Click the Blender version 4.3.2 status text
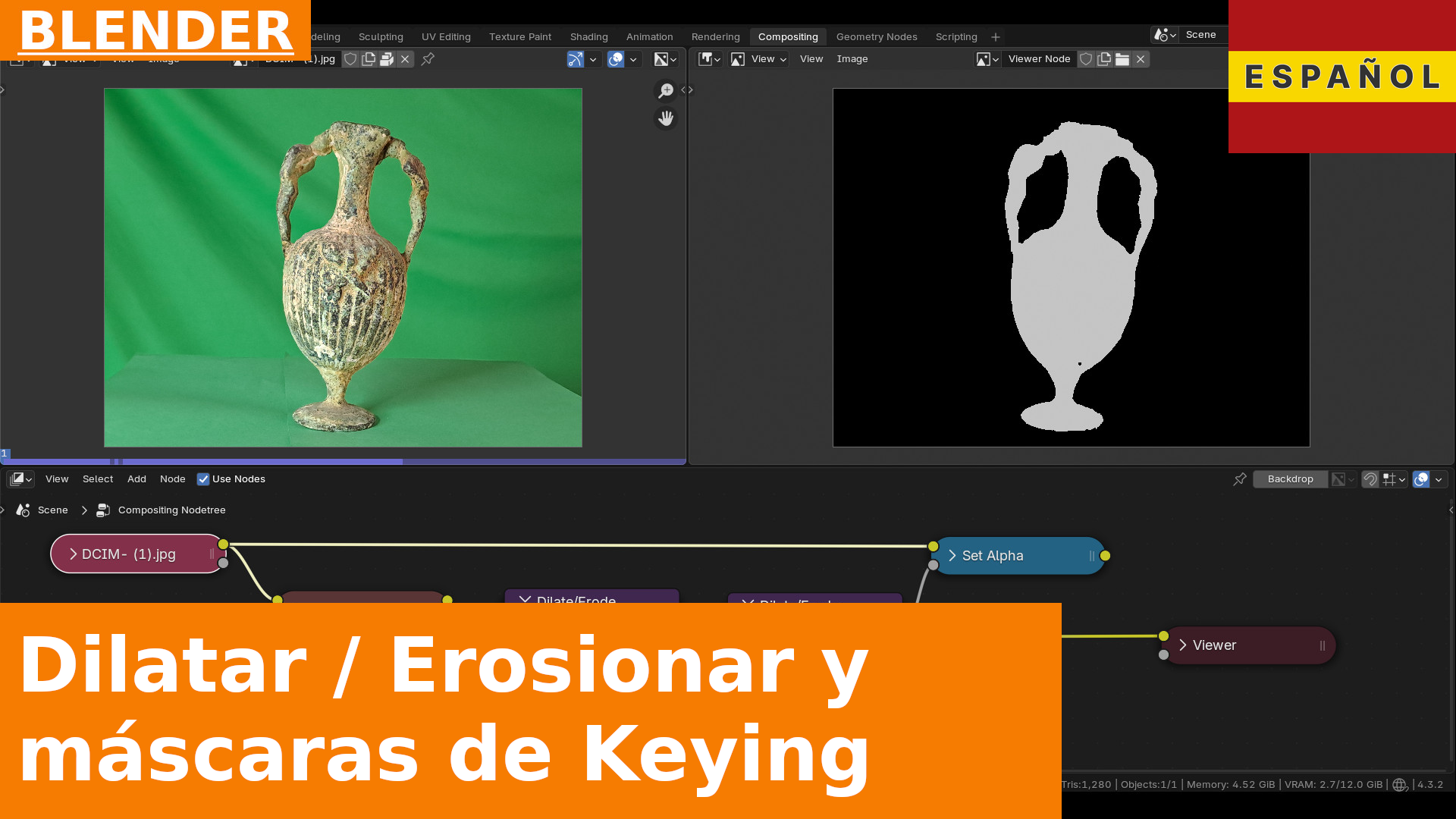The width and height of the screenshot is (1456, 819). tap(1430, 785)
